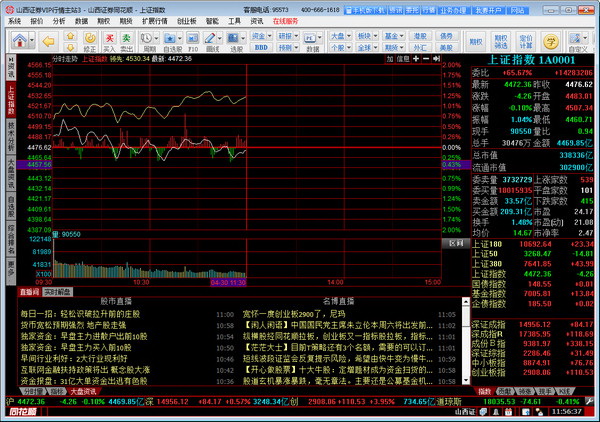Screen dimensions: 600x422
Task: Switch to the 买时解盘 tab
Action: click(57, 292)
